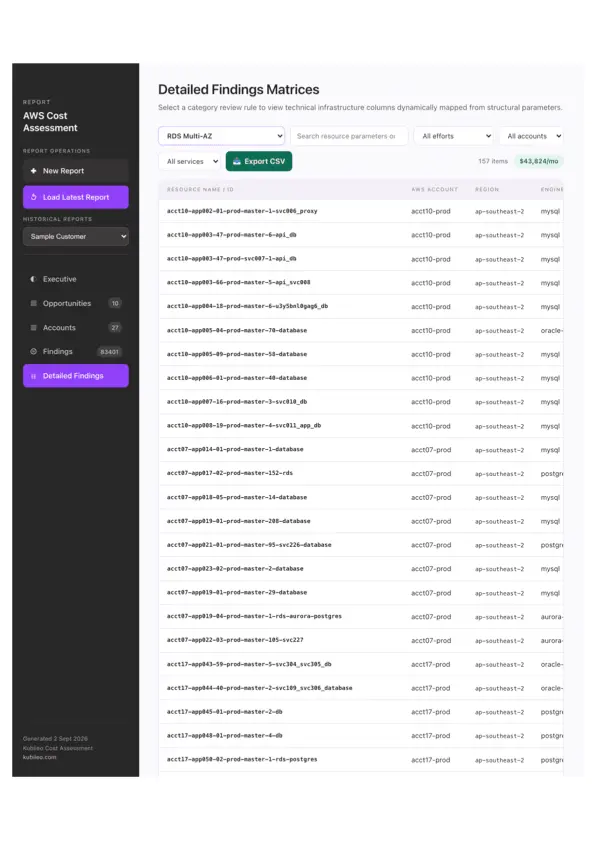Screen dimensions: 595x841
Task: Select row acct17-app044-40-prod-master-2-svc109_svc306_database
Action: (x=361, y=688)
